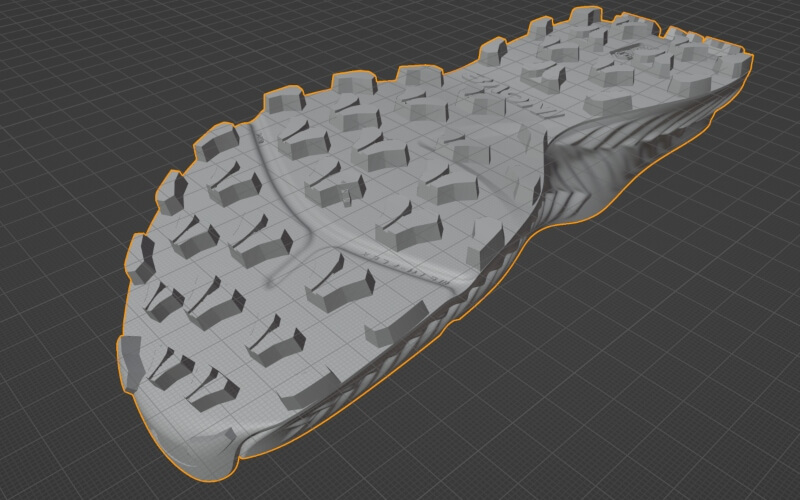This screenshot has height=500, width=800.
Task: Click the protruding lug on the far-left sole edge
Action: coord(130,362)
